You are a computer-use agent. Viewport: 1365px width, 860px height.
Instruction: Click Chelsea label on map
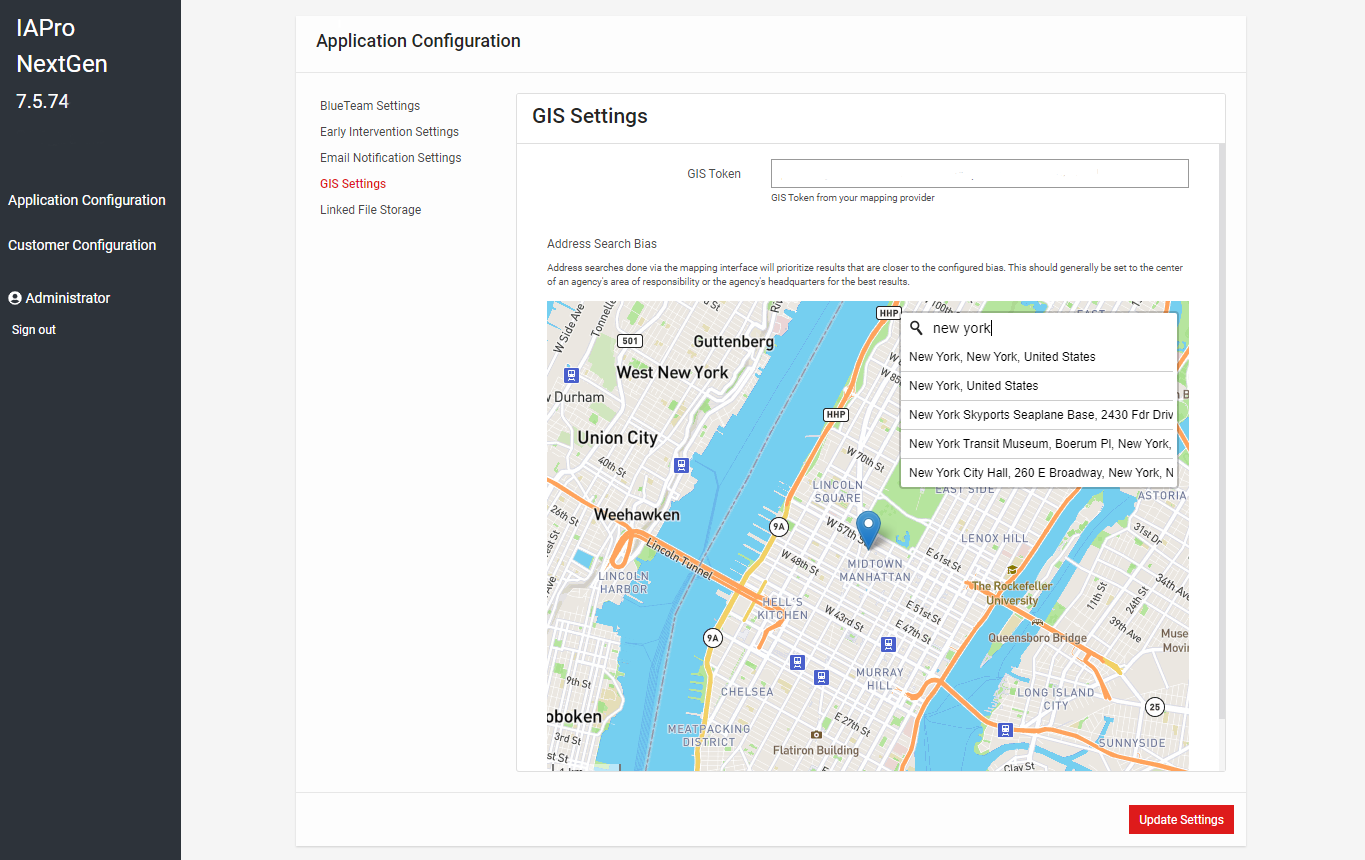[747, 692]
